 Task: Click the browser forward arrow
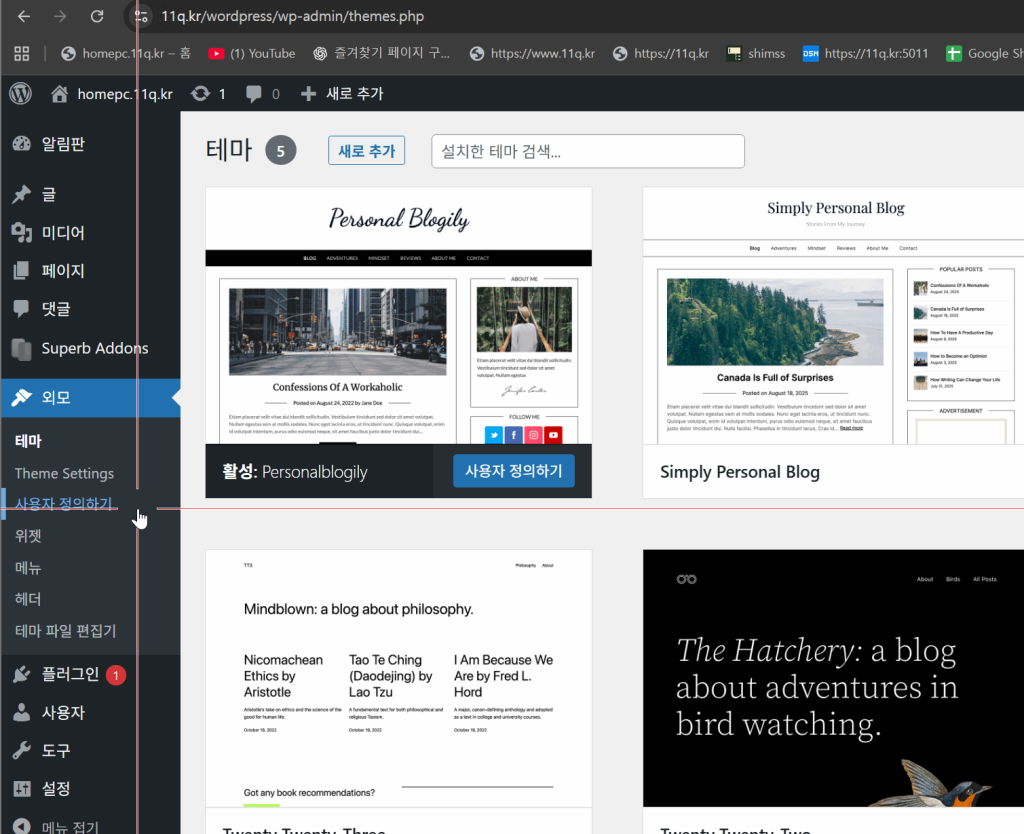(x=60, y=16)
